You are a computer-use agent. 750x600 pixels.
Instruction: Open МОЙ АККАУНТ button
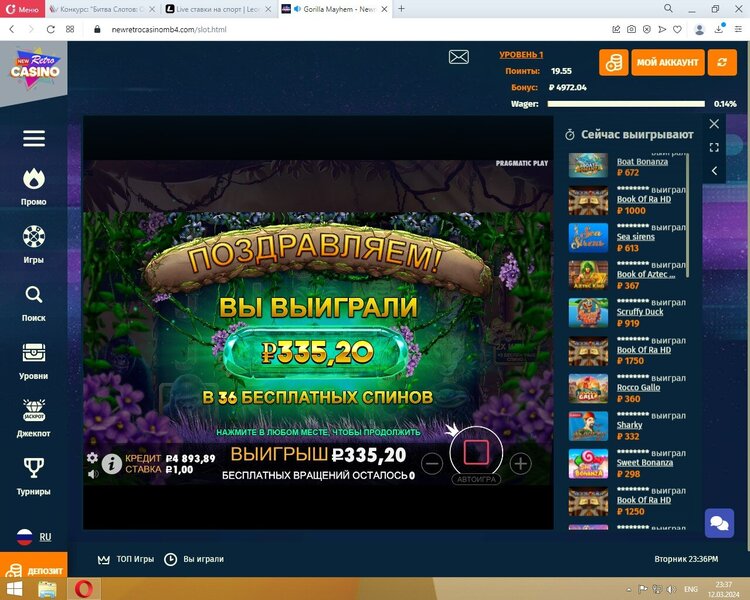pos(668,62)
